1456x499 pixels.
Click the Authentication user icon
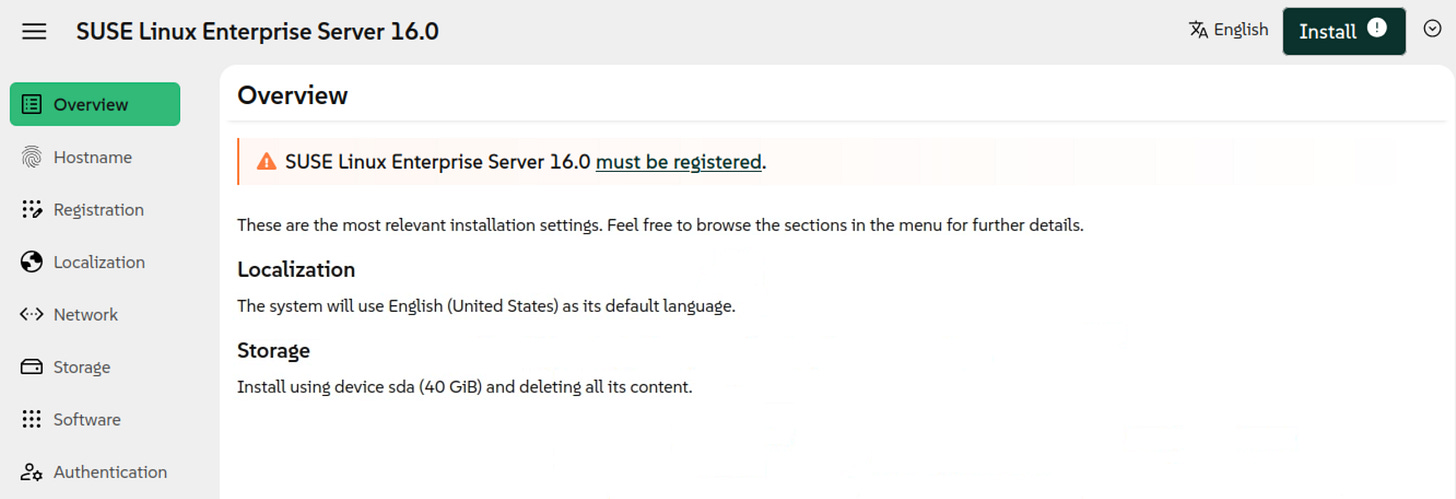click(x=32, y=472)
